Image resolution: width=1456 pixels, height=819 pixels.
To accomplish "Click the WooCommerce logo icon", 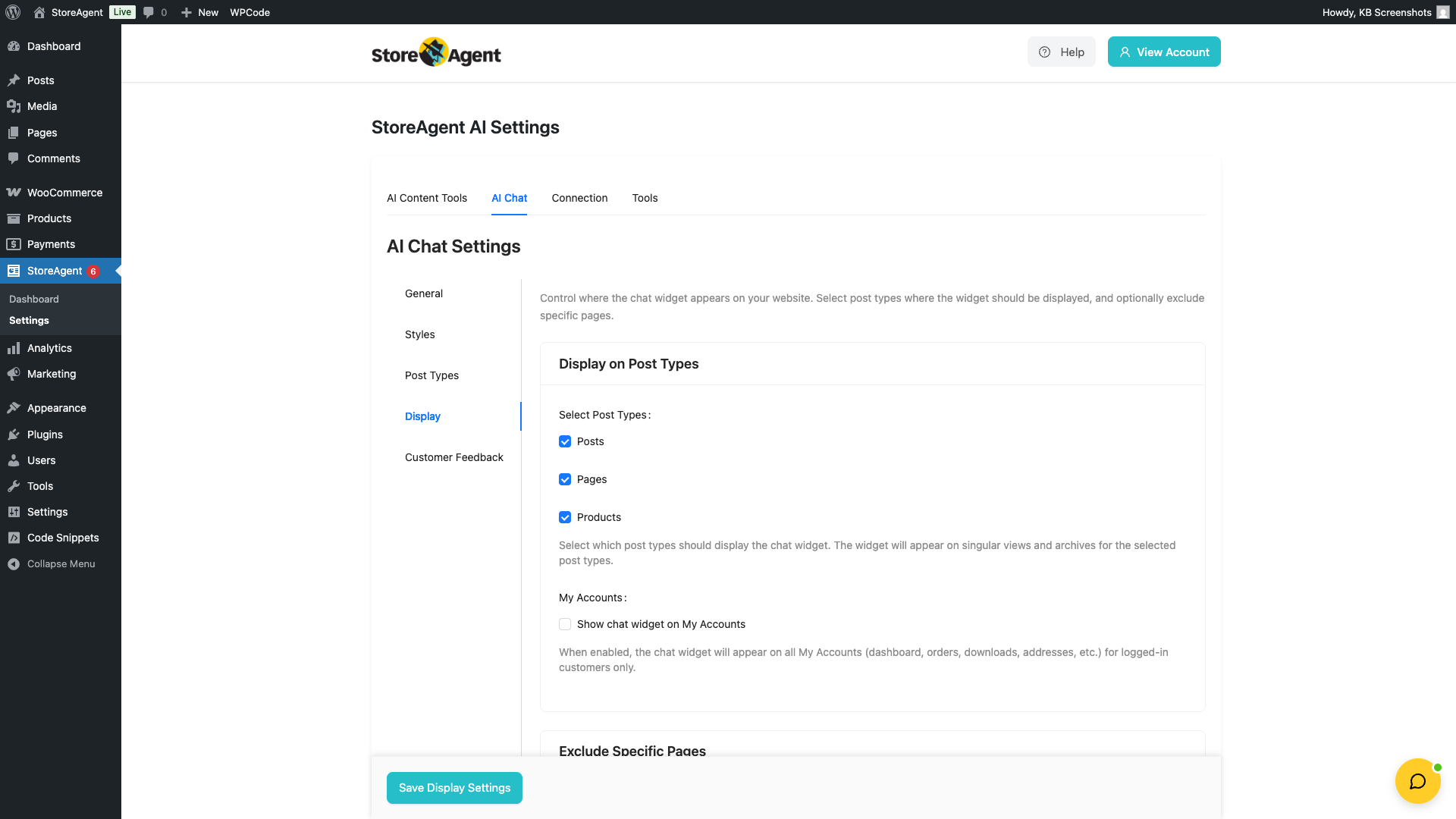I will [14, 193].
